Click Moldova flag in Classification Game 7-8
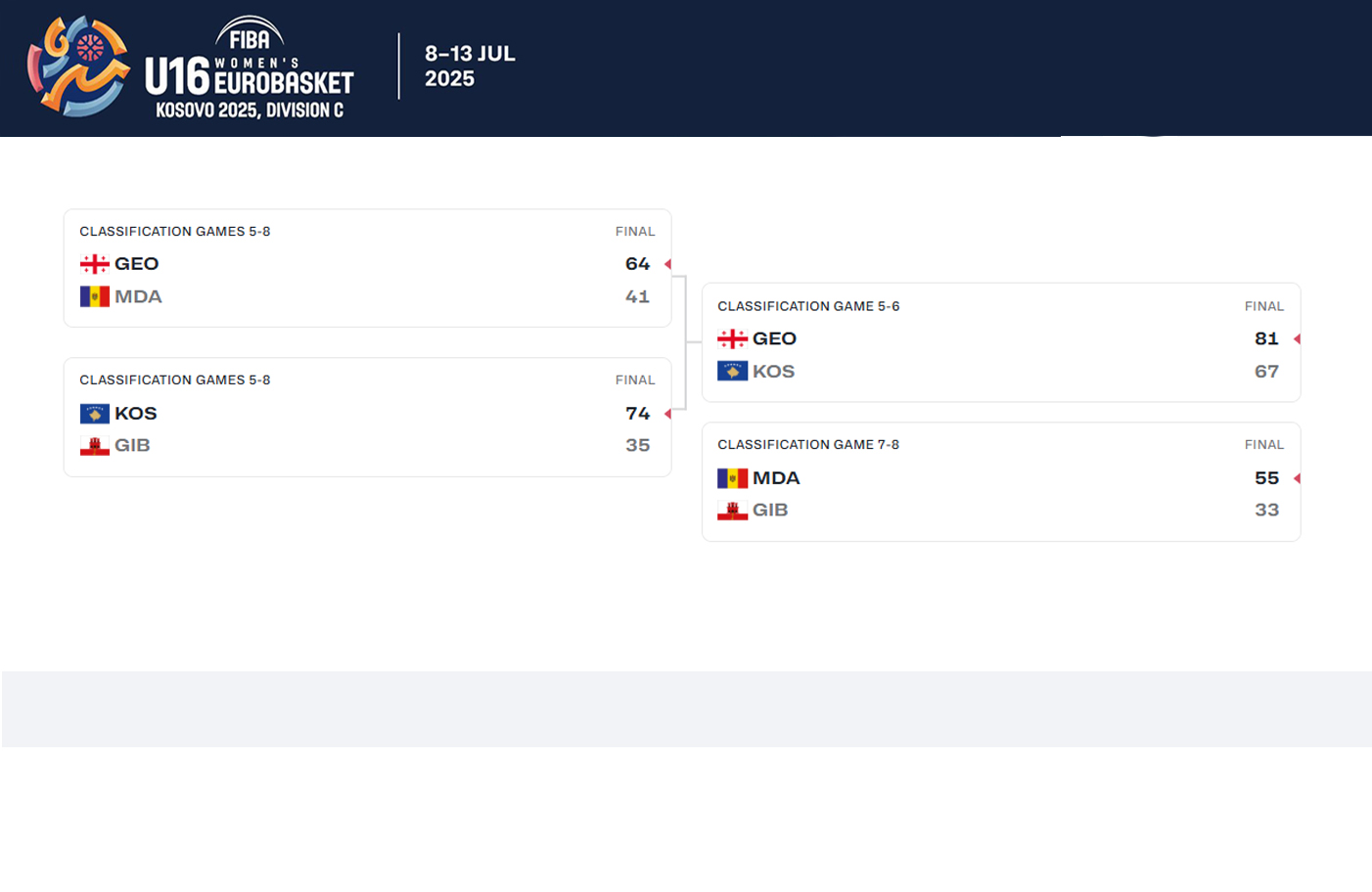 (732, 478)
